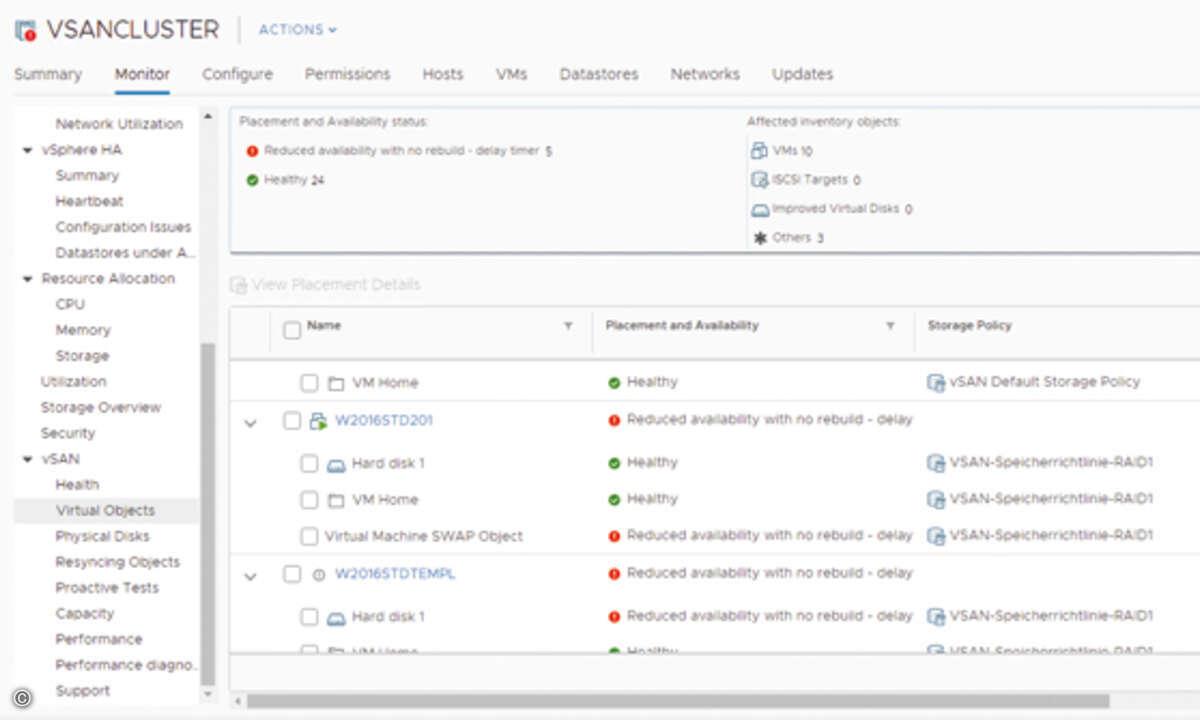
Task: Open Heartbeat under vSphere HA
Action: (90, 201)
